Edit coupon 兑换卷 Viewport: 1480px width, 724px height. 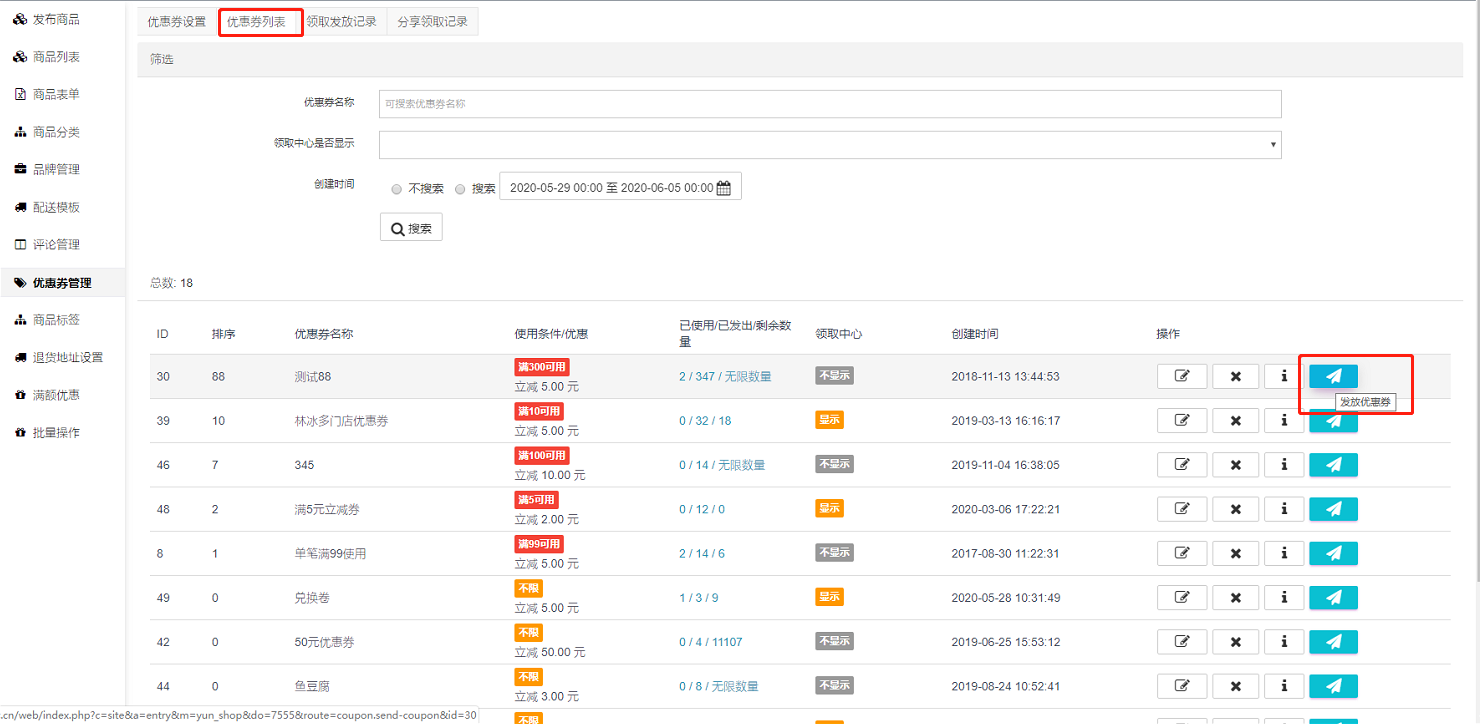point(1182,598)
